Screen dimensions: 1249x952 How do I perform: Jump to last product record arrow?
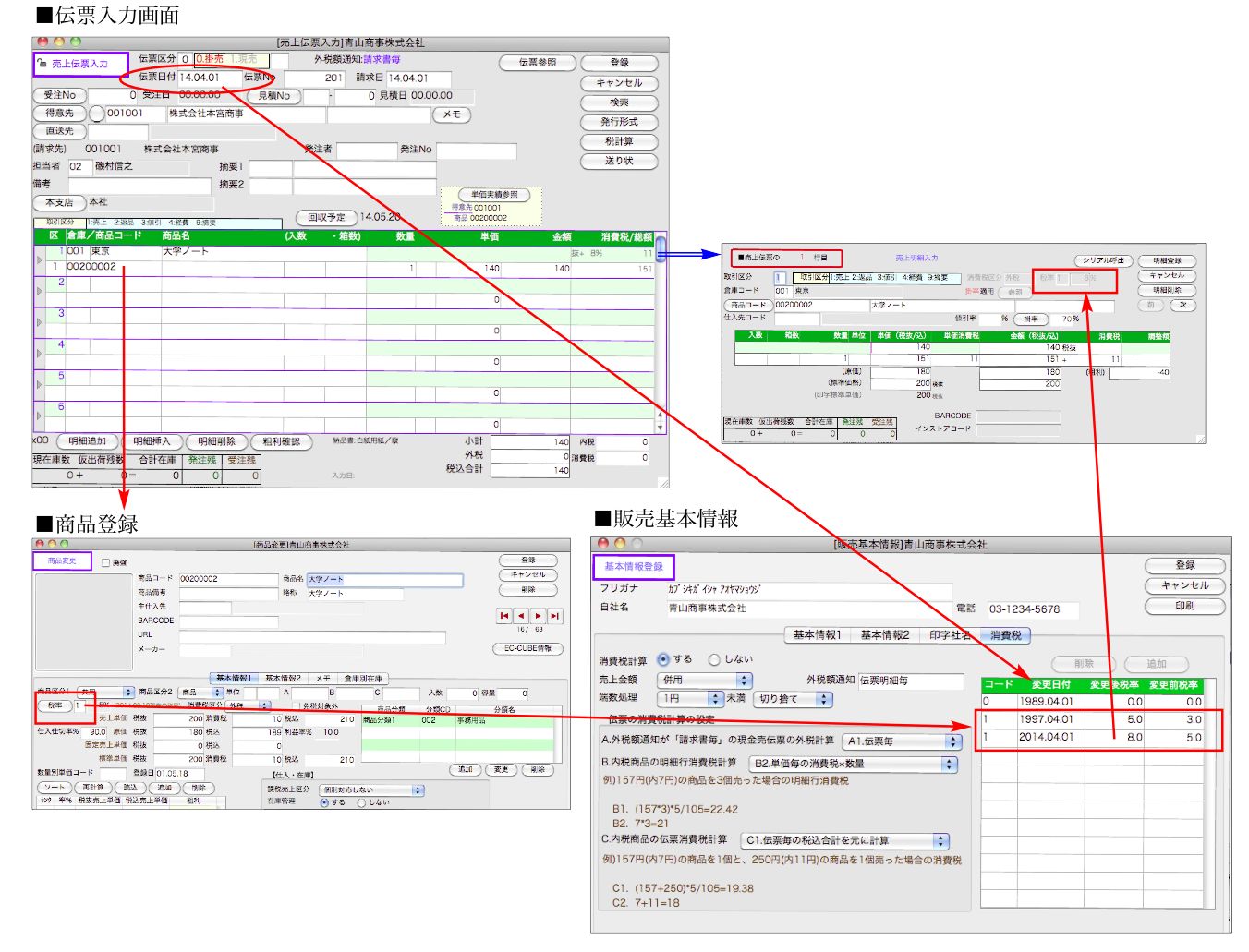(554, 615)
